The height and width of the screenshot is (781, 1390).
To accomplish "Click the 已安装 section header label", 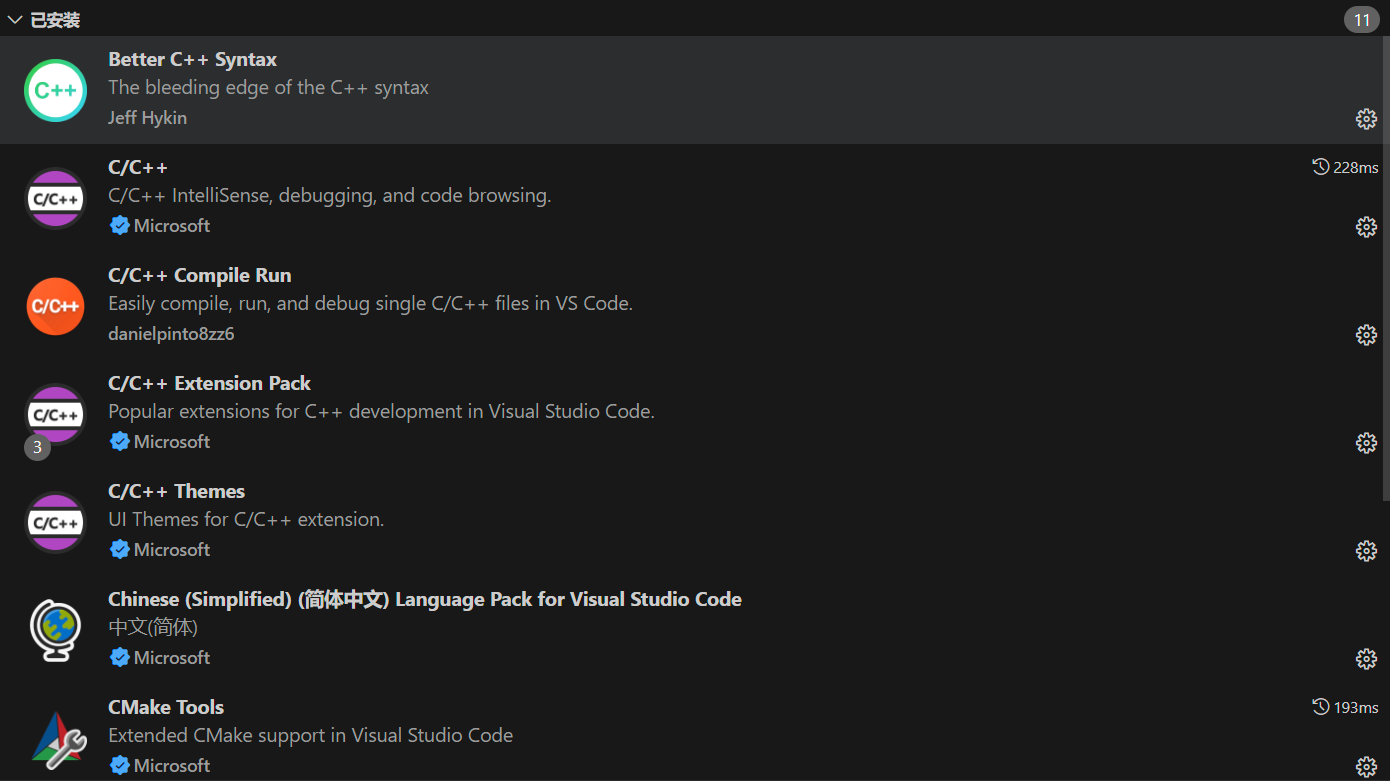I will coord(55,20).
